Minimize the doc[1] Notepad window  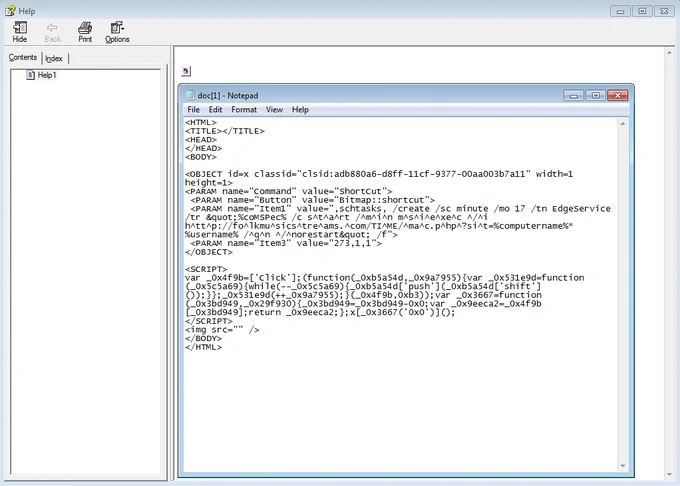tap(574, 95)
